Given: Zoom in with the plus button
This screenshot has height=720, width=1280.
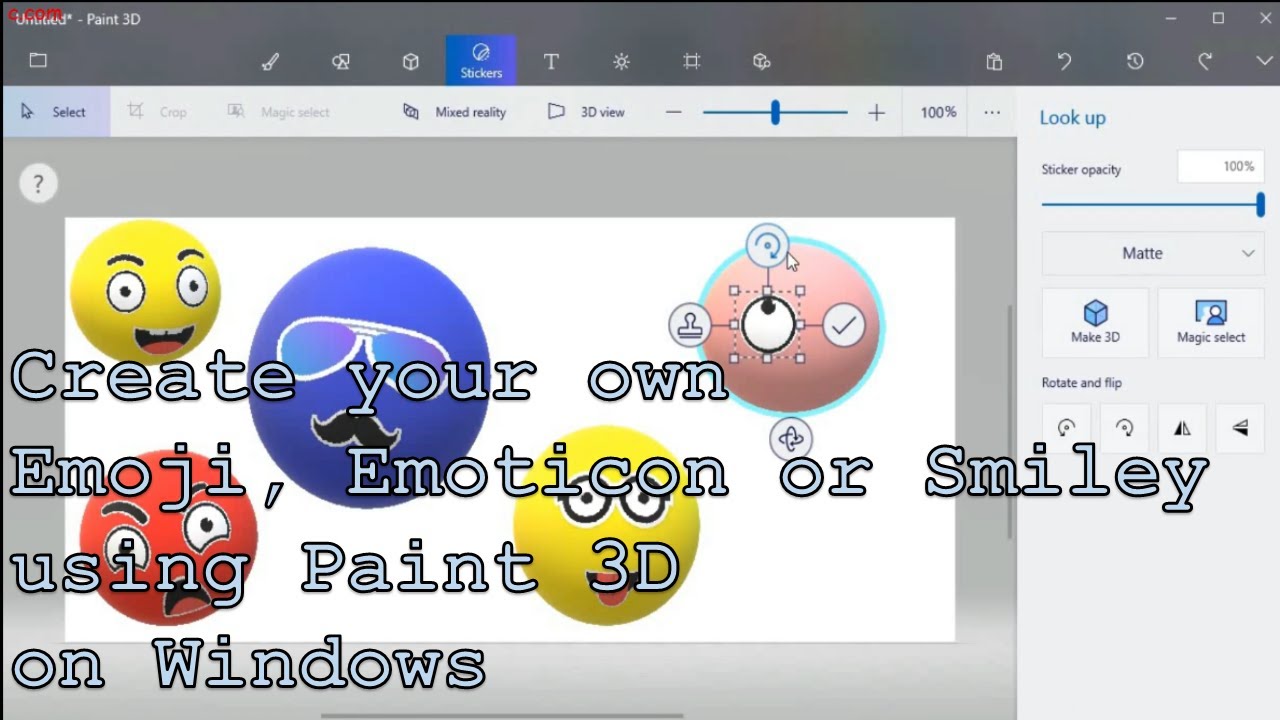Looking at the screenshot, I should [876, 112].
